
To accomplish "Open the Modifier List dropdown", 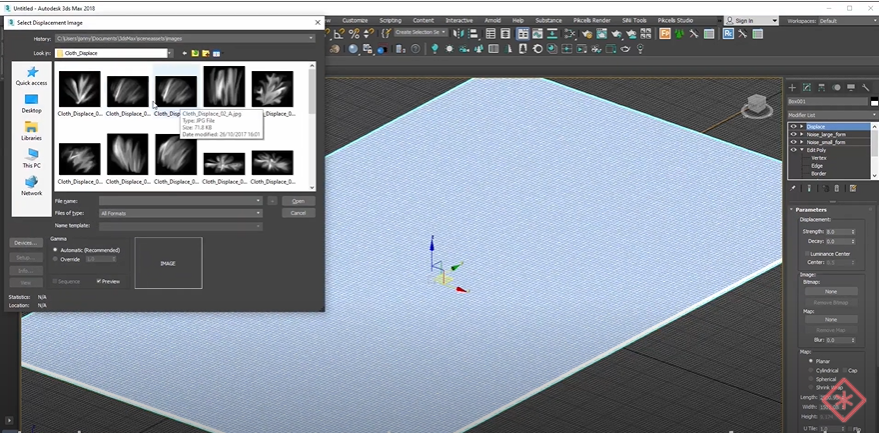I will coord(829,115).
